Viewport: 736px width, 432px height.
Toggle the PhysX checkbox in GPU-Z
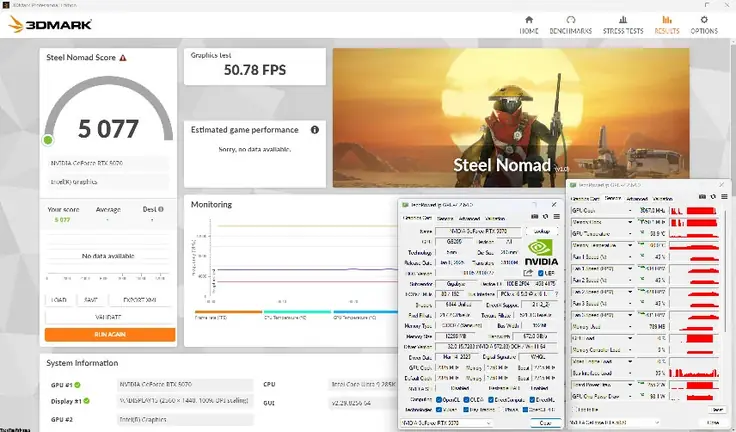501,409
